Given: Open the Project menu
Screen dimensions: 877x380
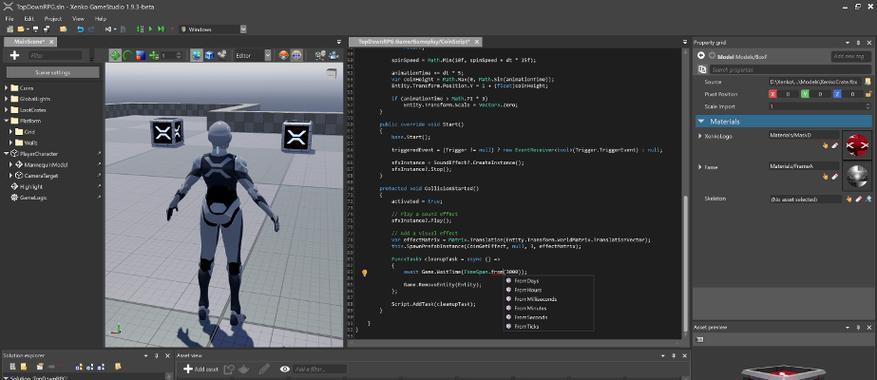Looking at the screenshot, I should tap(53, 18).
